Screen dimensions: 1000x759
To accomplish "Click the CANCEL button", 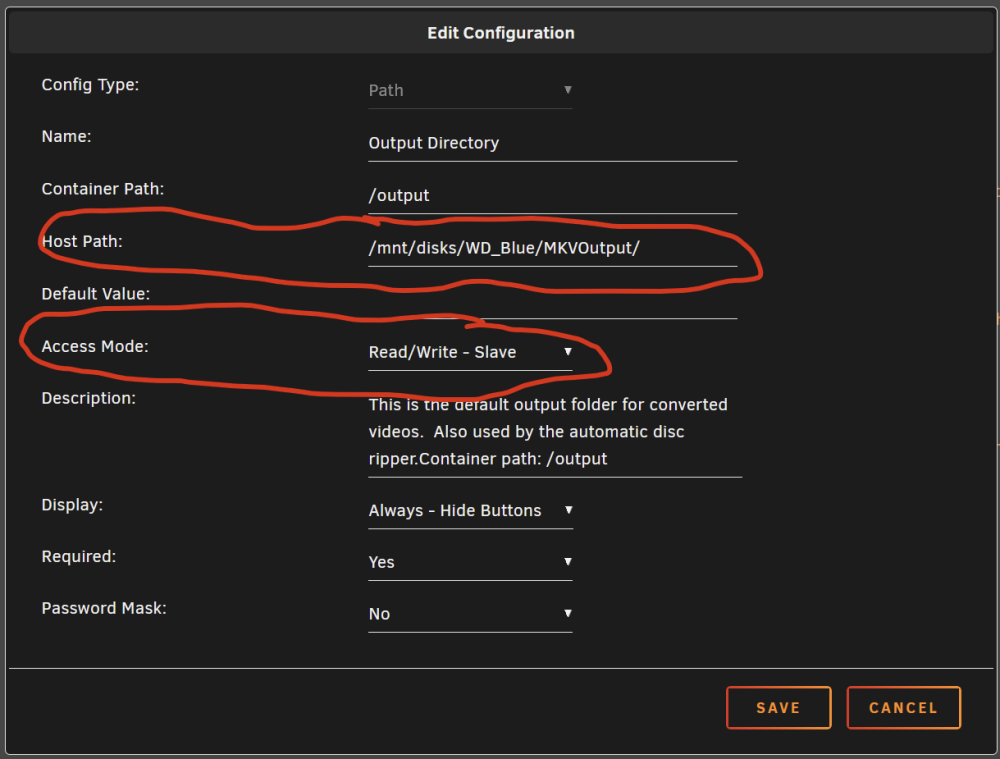I will [x=904, y=708].
